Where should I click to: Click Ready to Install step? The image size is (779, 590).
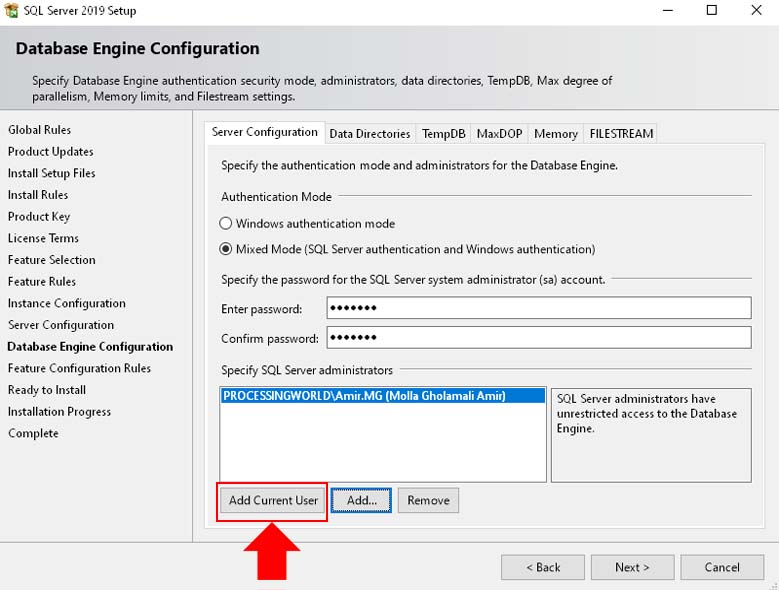[x=47, y=390]
